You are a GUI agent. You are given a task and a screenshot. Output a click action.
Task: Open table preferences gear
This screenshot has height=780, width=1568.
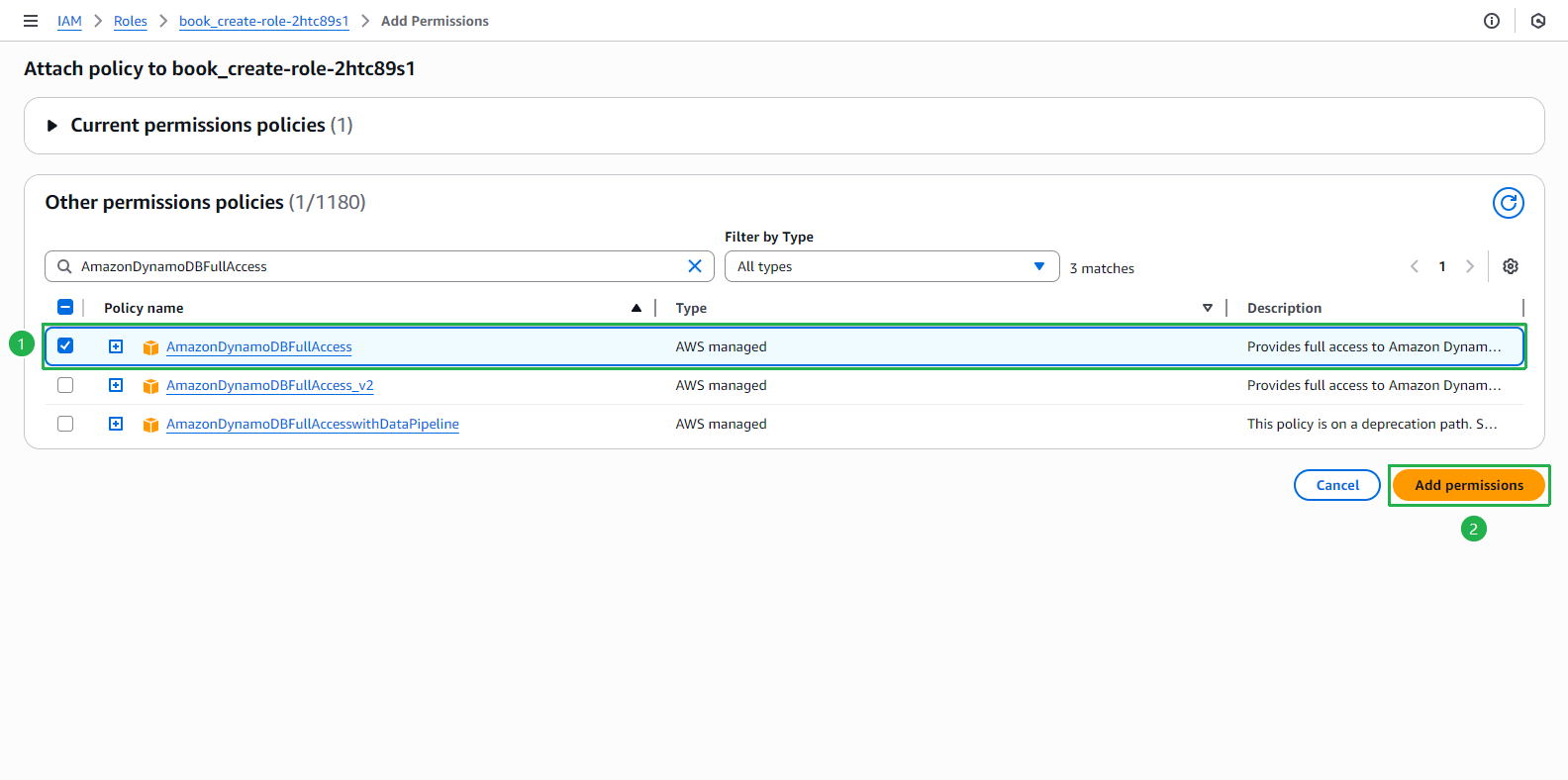tap(1511, 266)
